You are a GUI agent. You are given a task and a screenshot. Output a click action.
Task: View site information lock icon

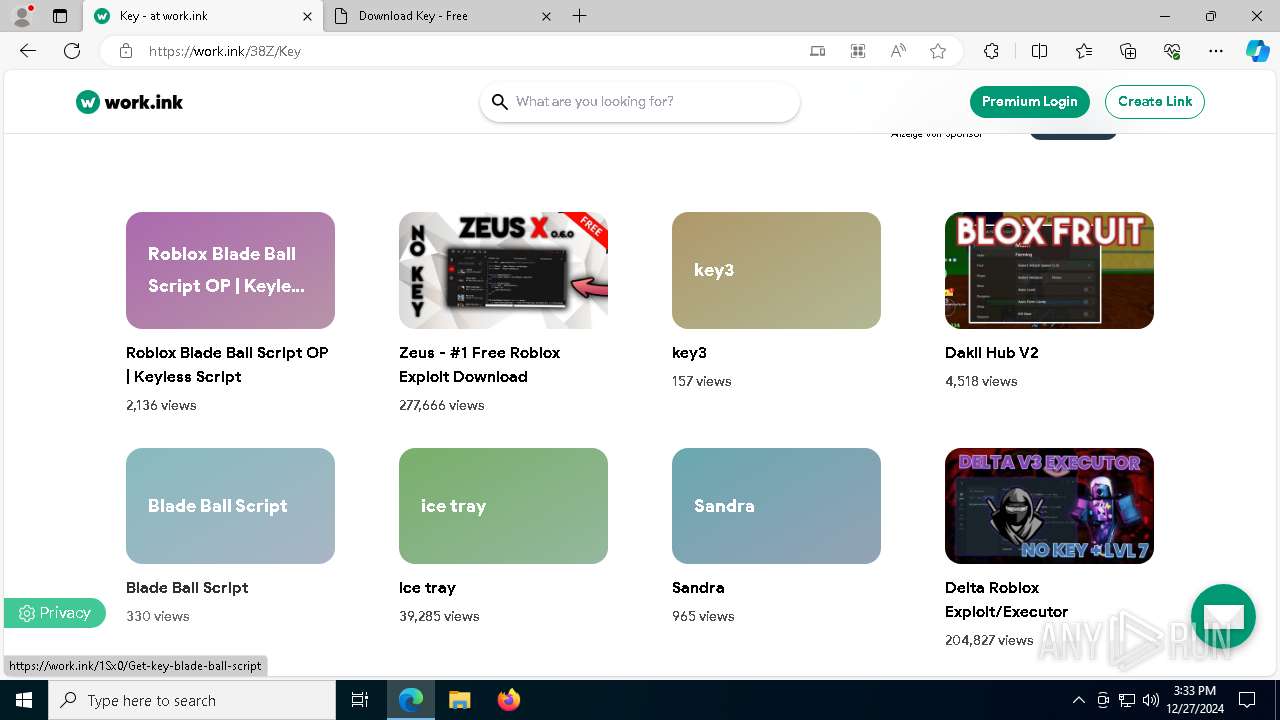(126, 51)
